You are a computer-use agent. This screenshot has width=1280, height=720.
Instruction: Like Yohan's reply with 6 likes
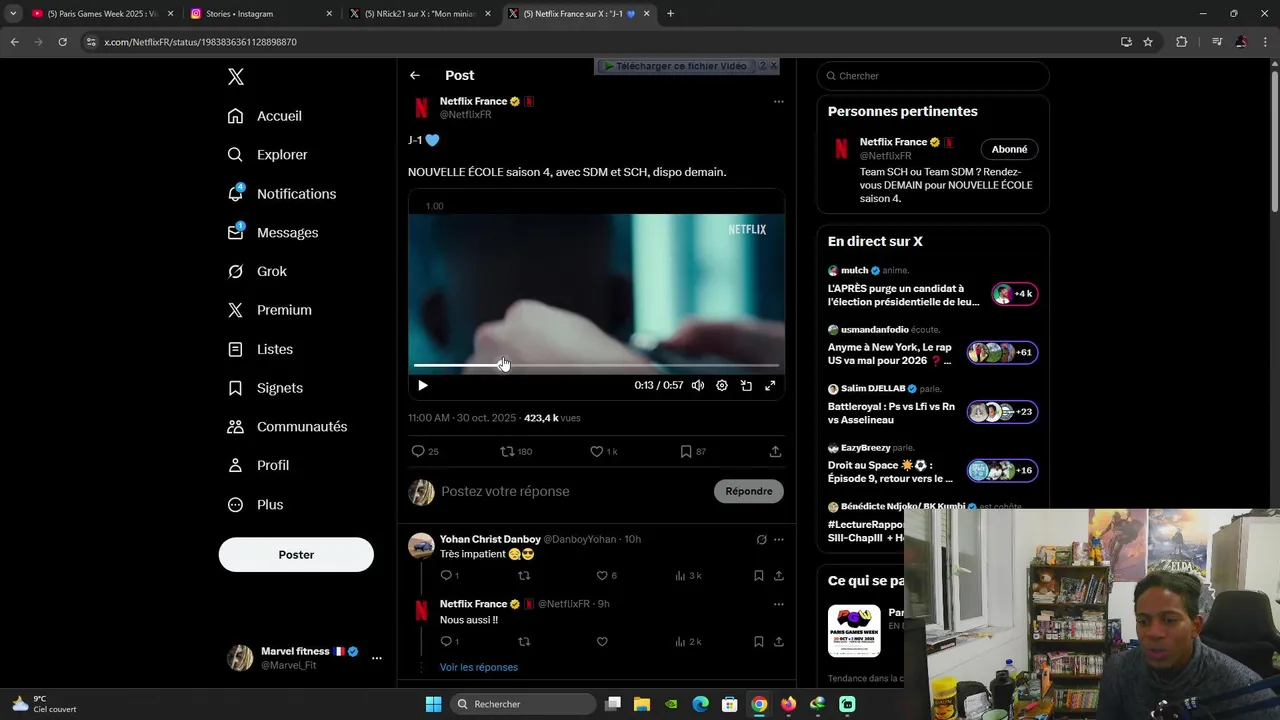pos(607,576)
